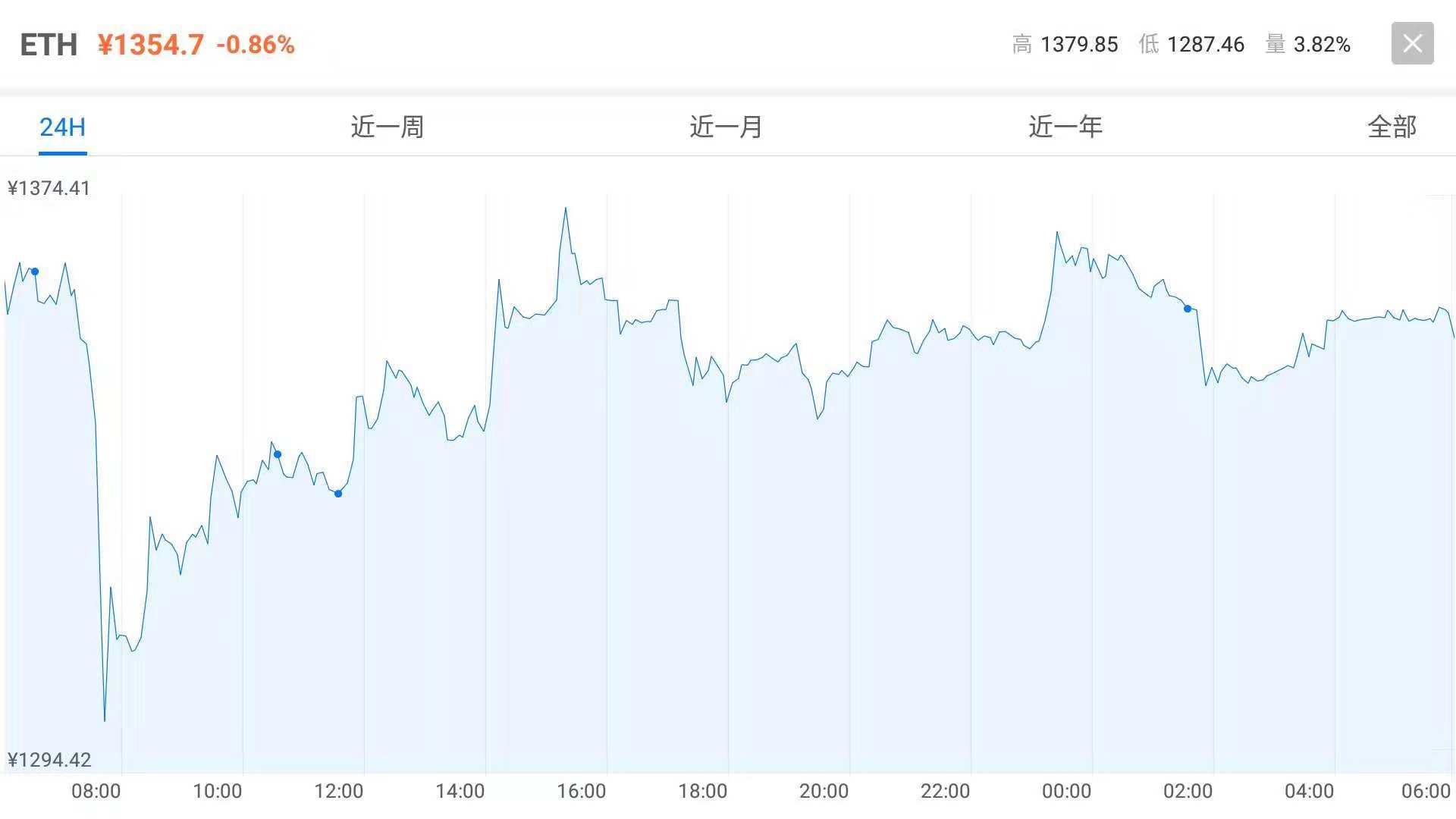
Task: Click the blue marker near 12:00
Action: 339,493
